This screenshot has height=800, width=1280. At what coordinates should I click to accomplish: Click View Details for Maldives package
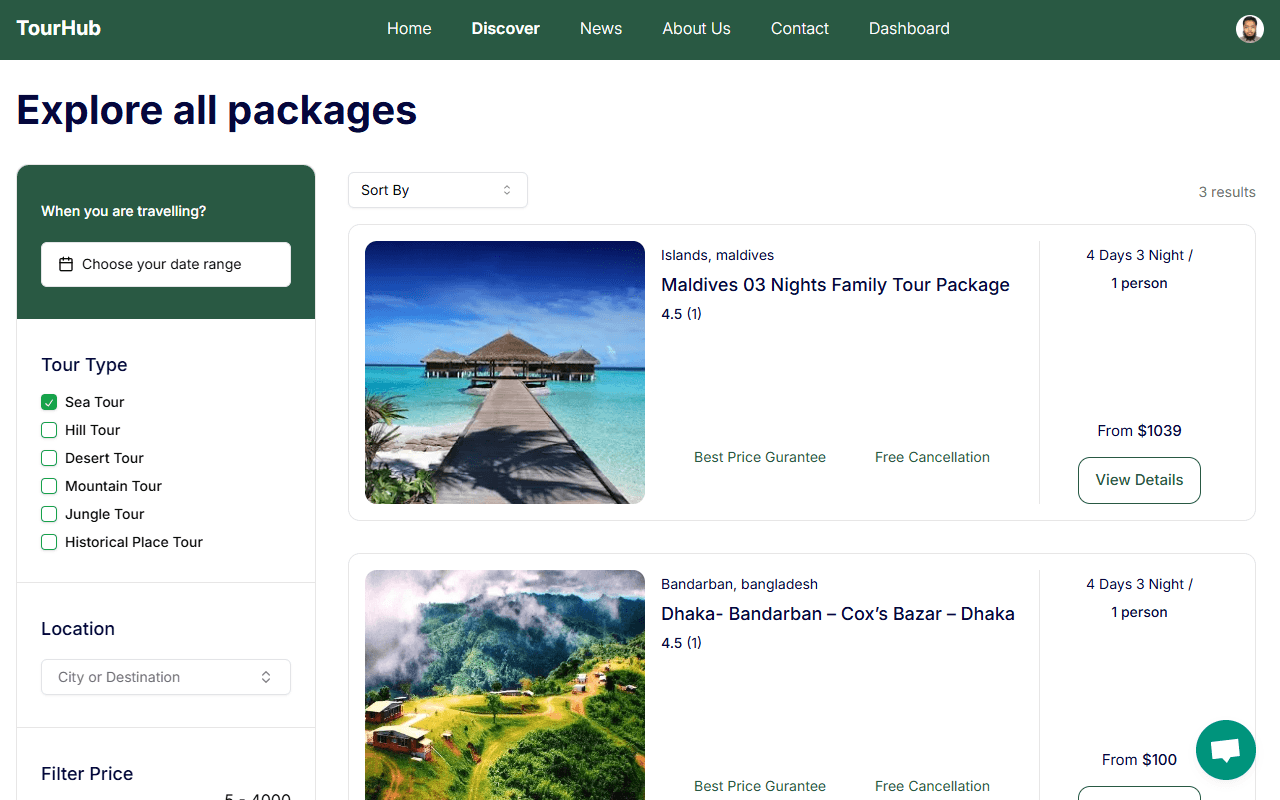point(1139,480)
